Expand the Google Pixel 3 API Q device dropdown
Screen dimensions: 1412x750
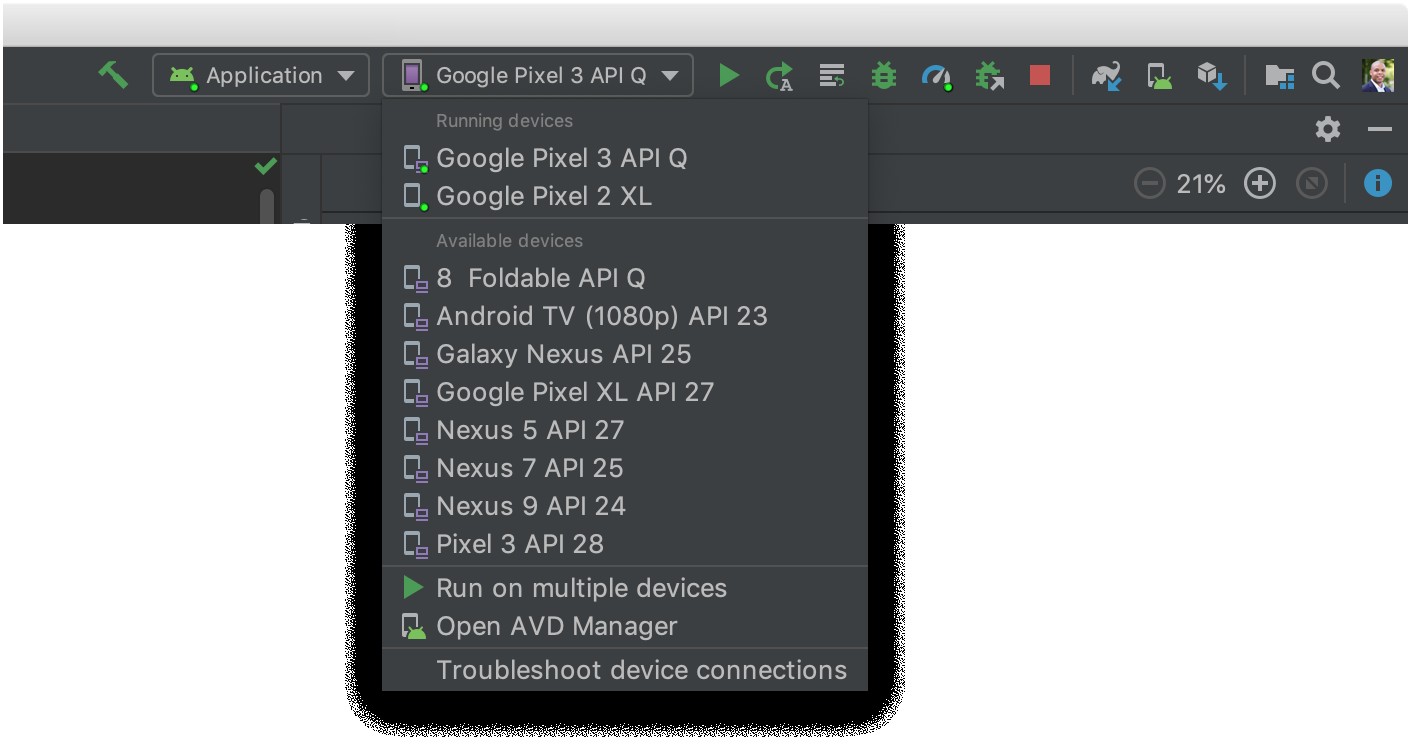[x=538, y=75]
